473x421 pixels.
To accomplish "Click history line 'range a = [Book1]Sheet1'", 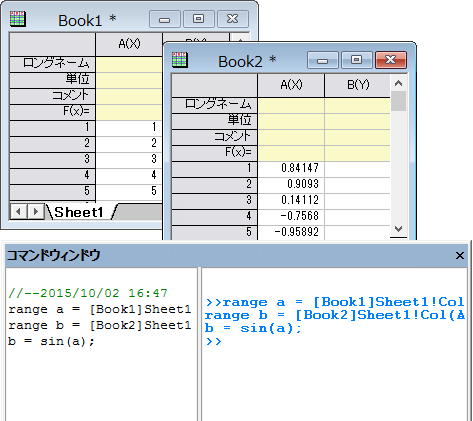I will click(100, 309).
